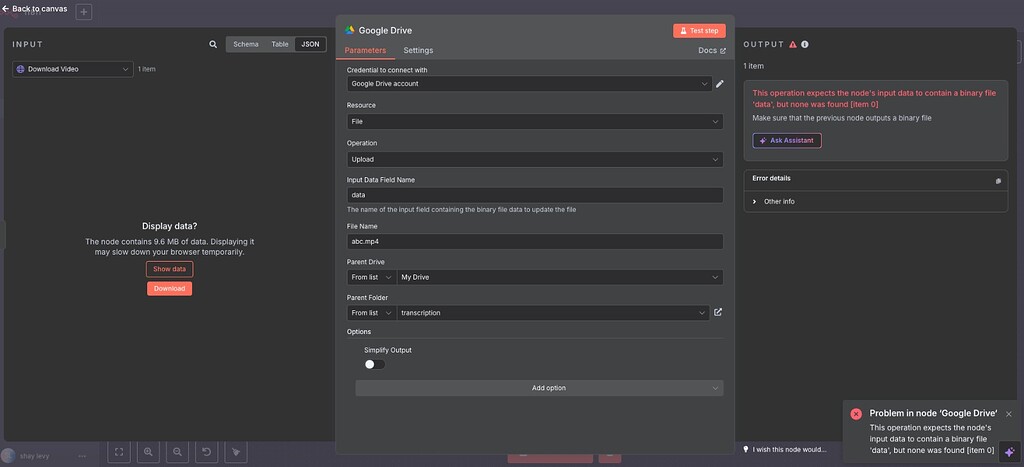Edit the Google Drive credential with pencil icon
The image size is (1024, 467).
[719, 84]
